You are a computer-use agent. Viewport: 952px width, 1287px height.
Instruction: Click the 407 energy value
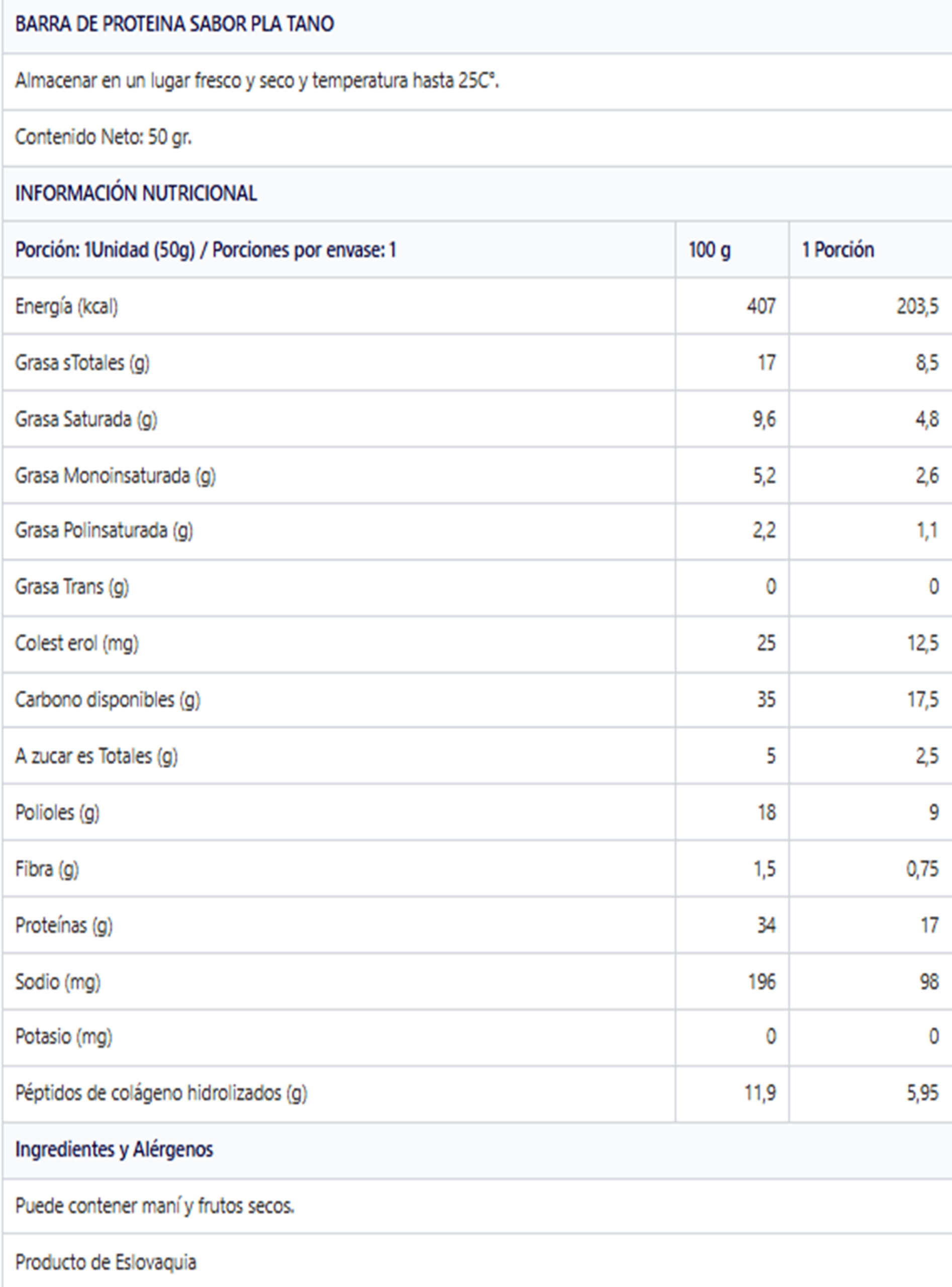click(x=761, y=306)
